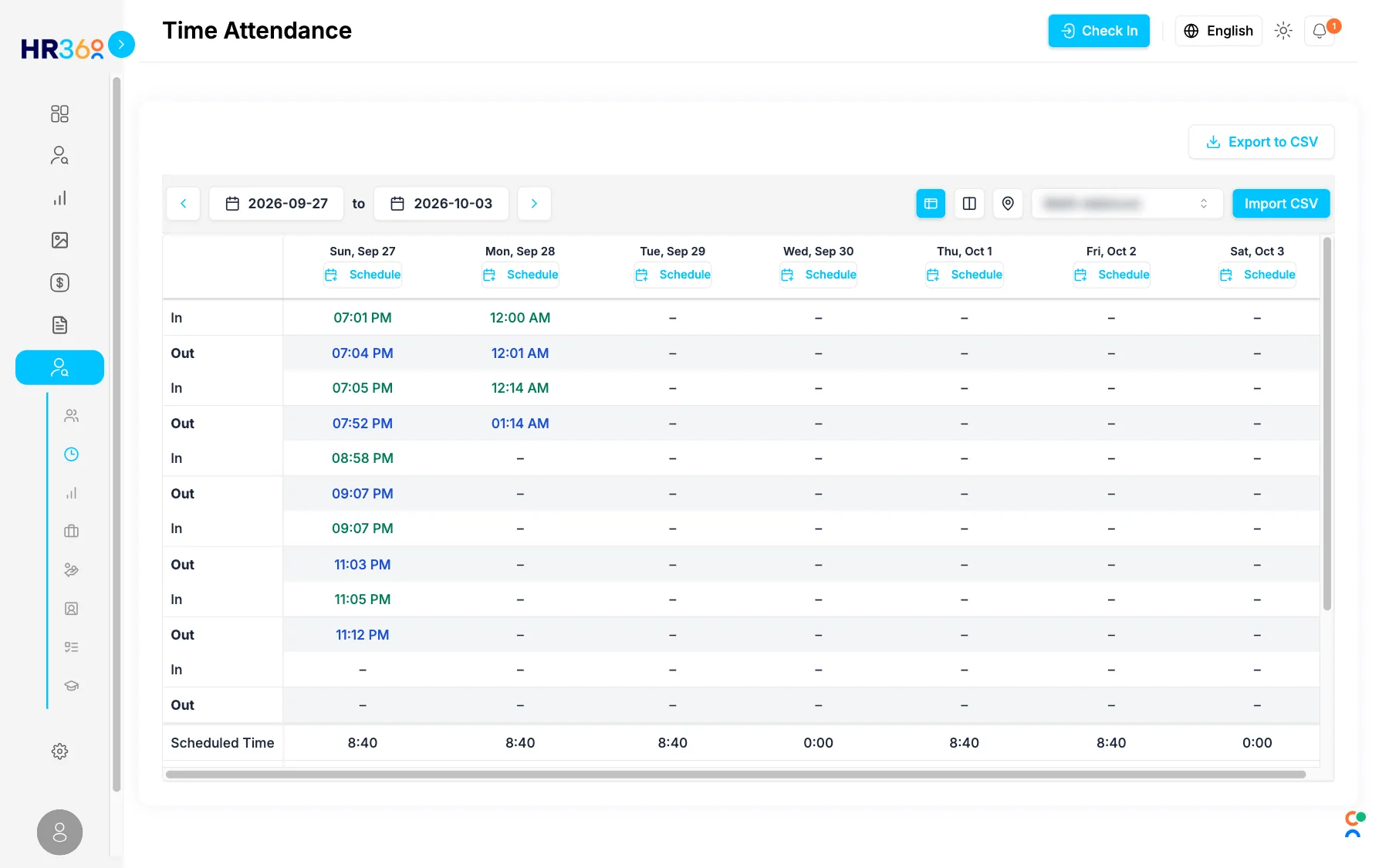This screenshot has width=1389, height=868.
Task: Open the dashboard grid icon in sidebar
Action: tap(59, 114)
